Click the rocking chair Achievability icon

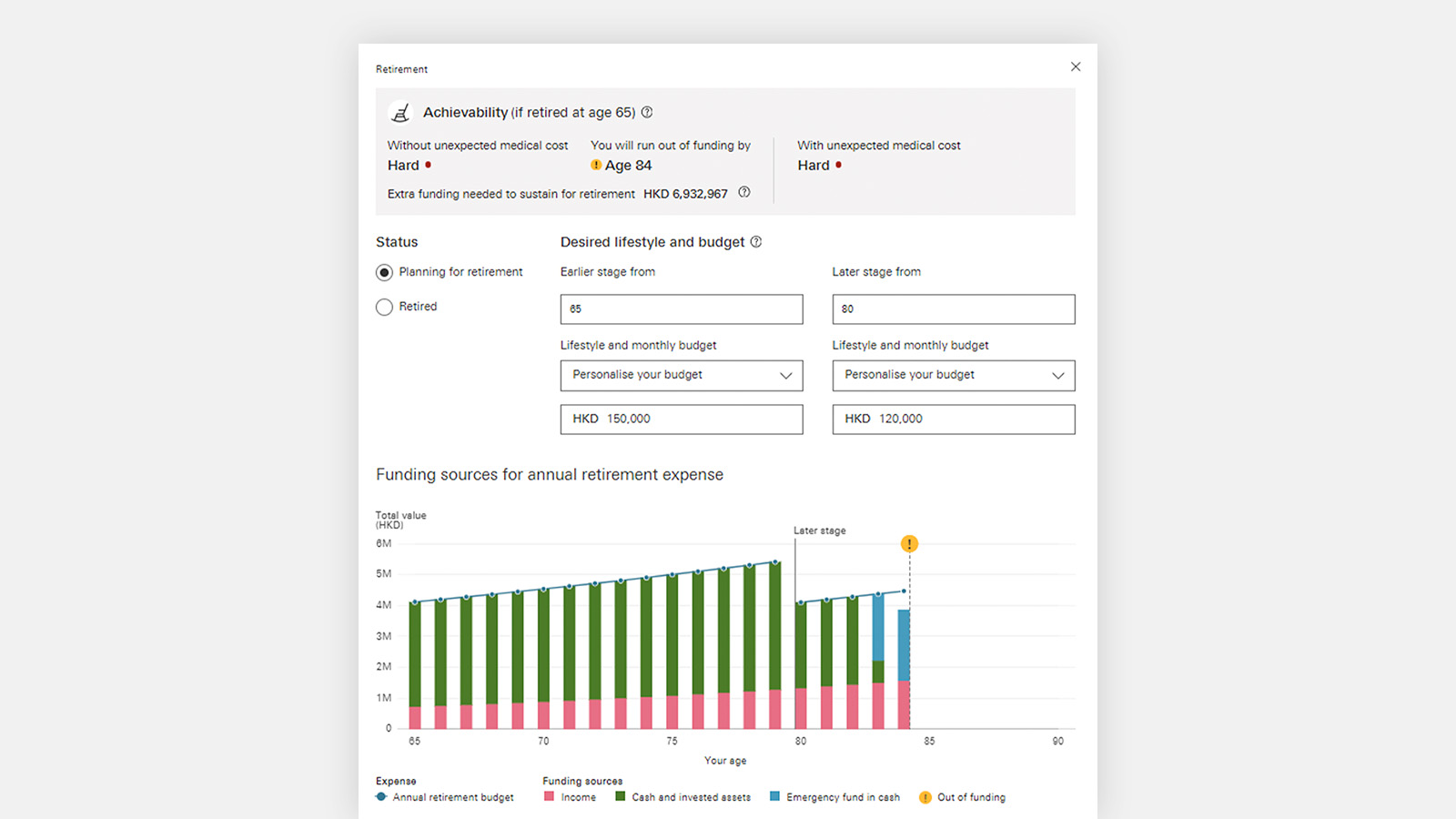(x=400, y=112)
